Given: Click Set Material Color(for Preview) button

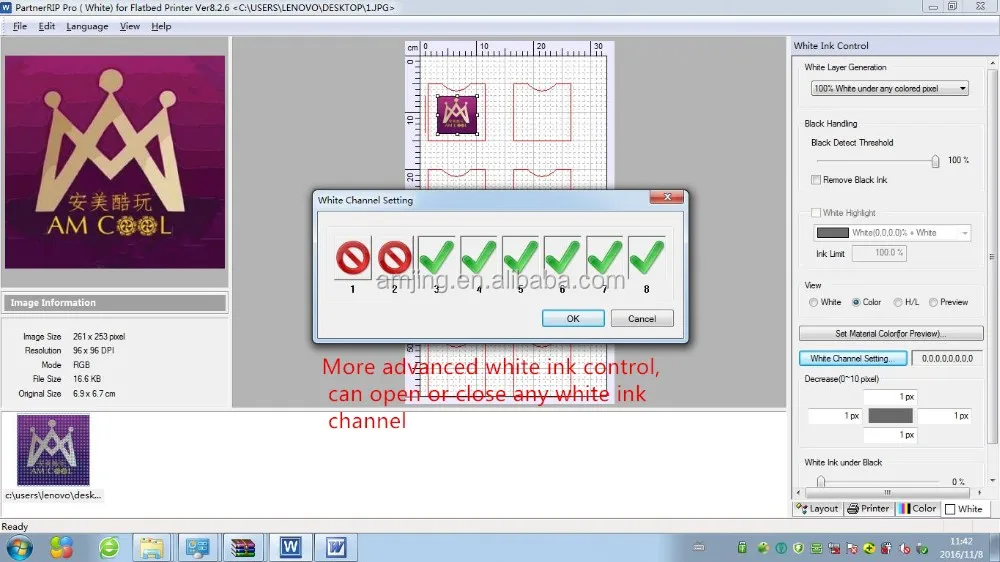Looking at the screenshot, I should (890, 334).
